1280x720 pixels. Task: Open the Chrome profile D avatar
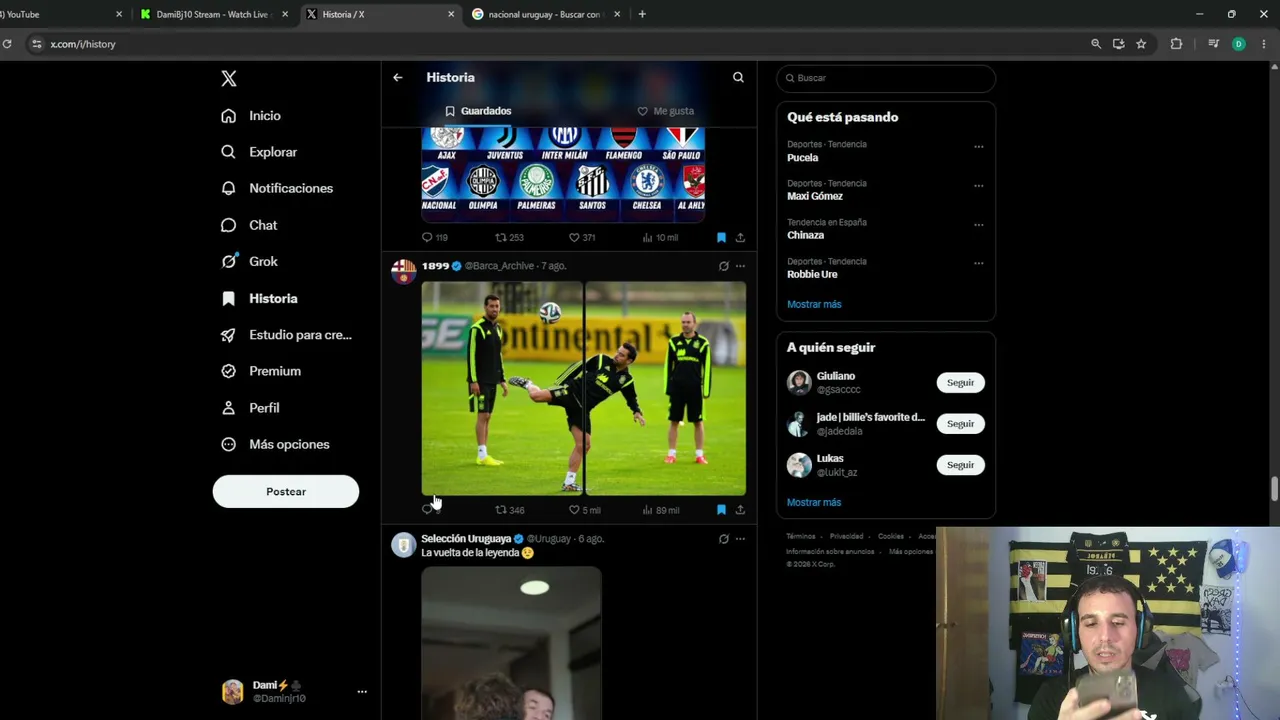tap(1239, 44)
